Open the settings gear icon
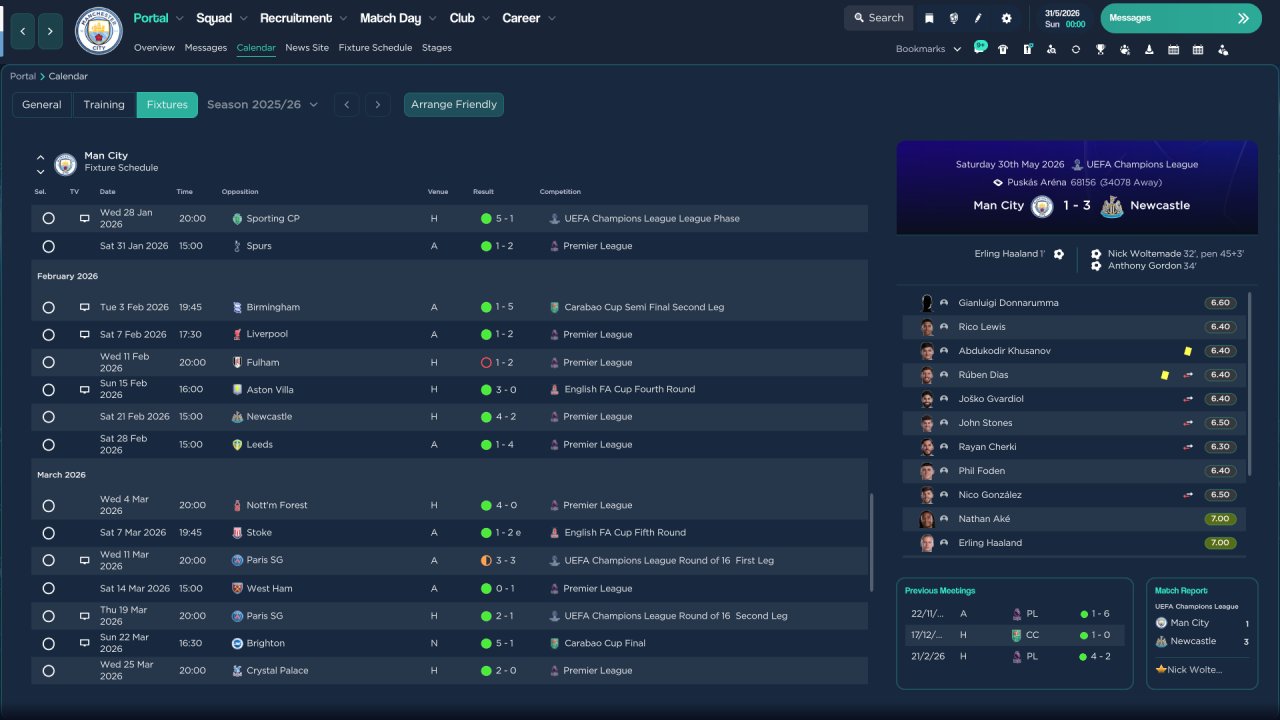 (x=1006, y=18)
